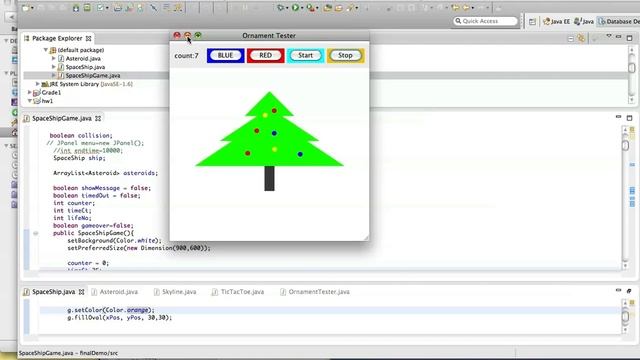Click the Search flashlight toolbar icon

350,7
